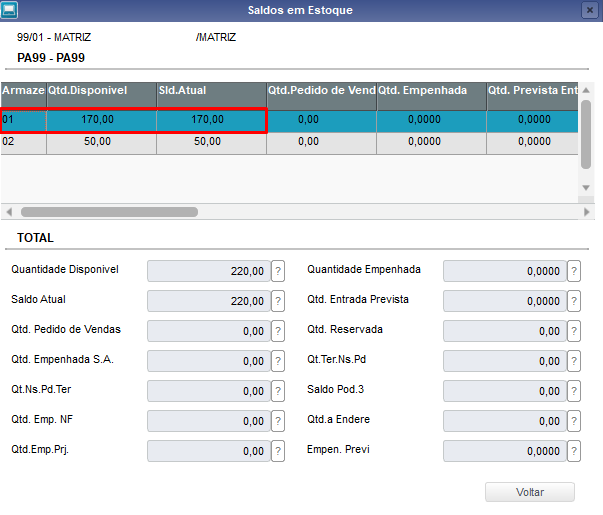Click the Qtd. Emp. NF value field

point(209,421)
